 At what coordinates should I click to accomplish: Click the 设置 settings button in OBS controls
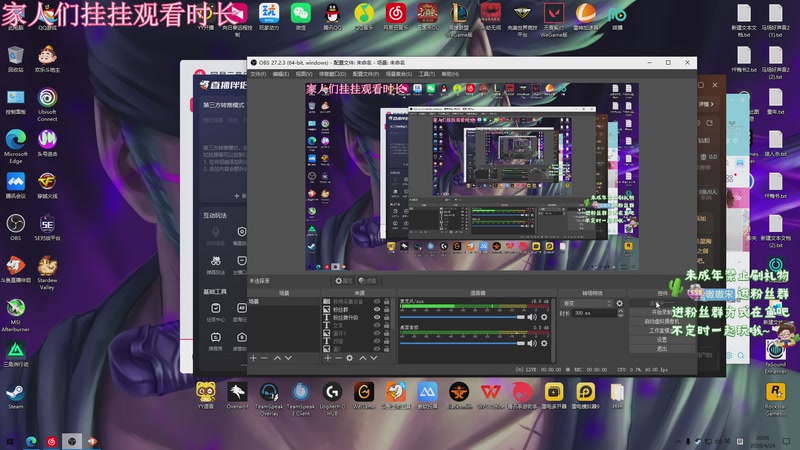click(x=662, y=340)
